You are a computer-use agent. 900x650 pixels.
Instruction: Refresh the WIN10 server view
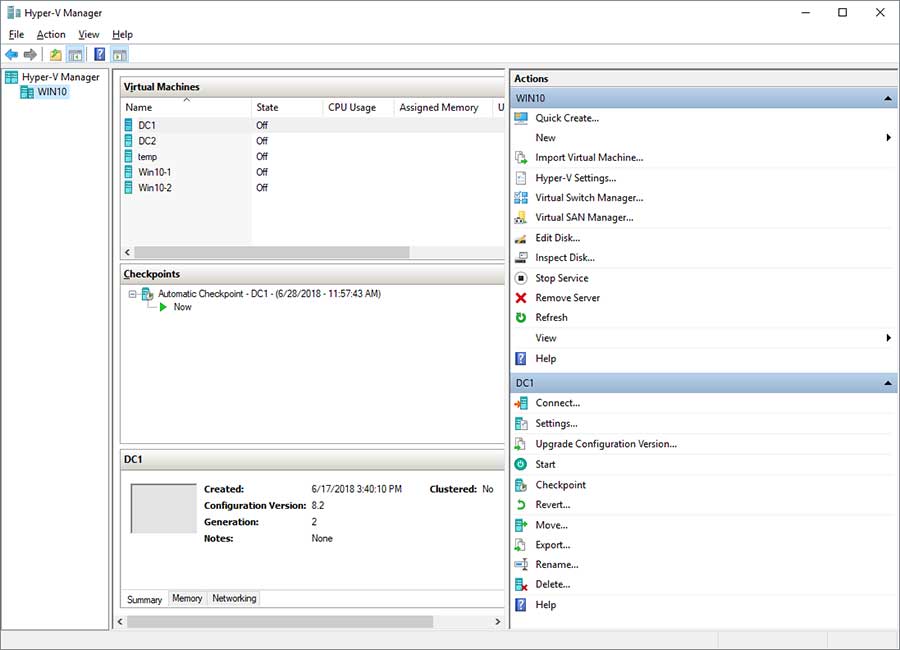(552, 317)
